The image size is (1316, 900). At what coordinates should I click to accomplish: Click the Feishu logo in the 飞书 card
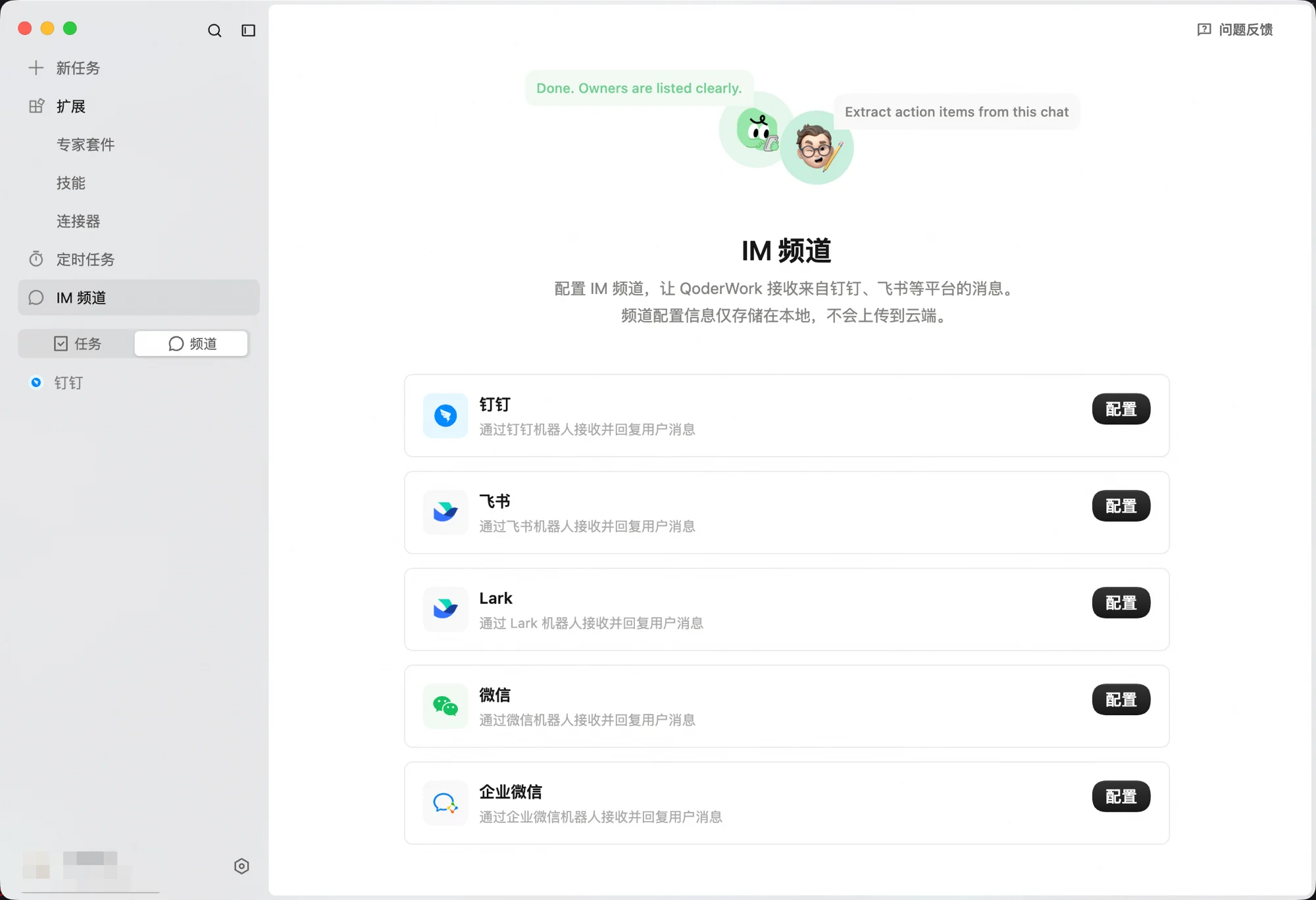tap(445, 512)
